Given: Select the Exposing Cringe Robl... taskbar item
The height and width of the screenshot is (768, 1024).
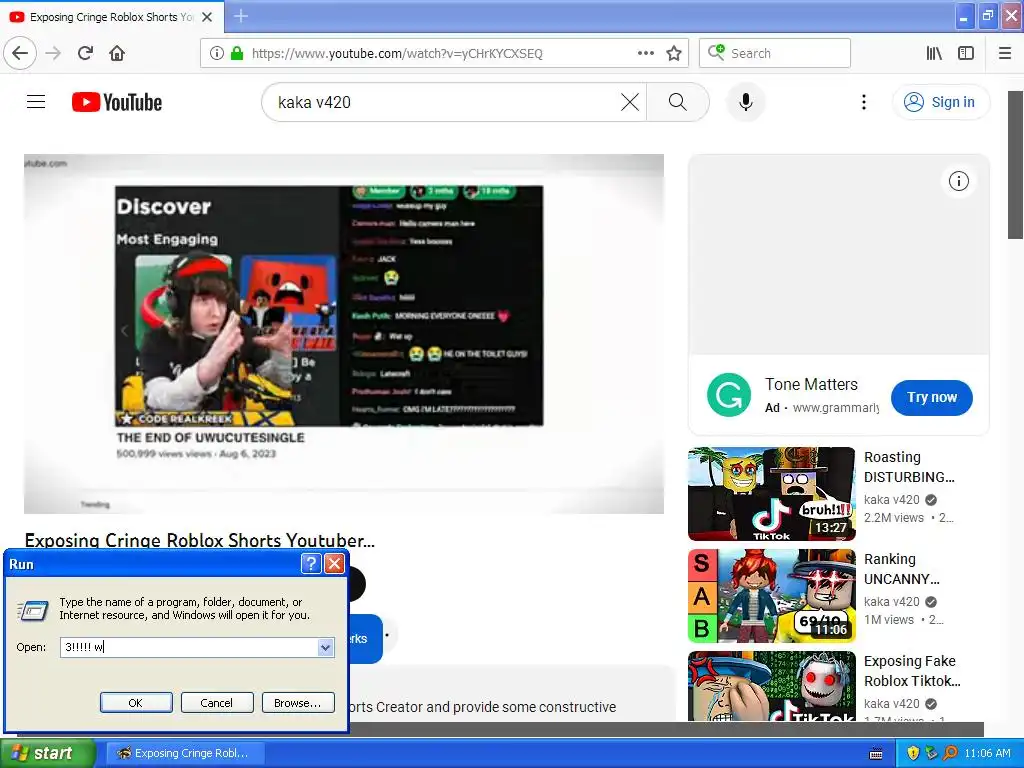Looking at the screenshot, I should (x=185, y=753).
